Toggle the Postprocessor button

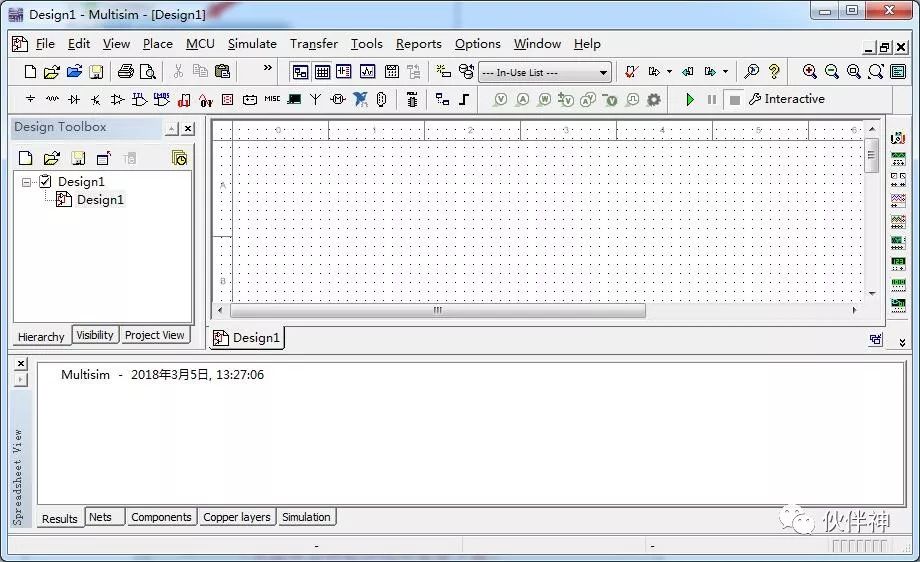pos(391,72)
